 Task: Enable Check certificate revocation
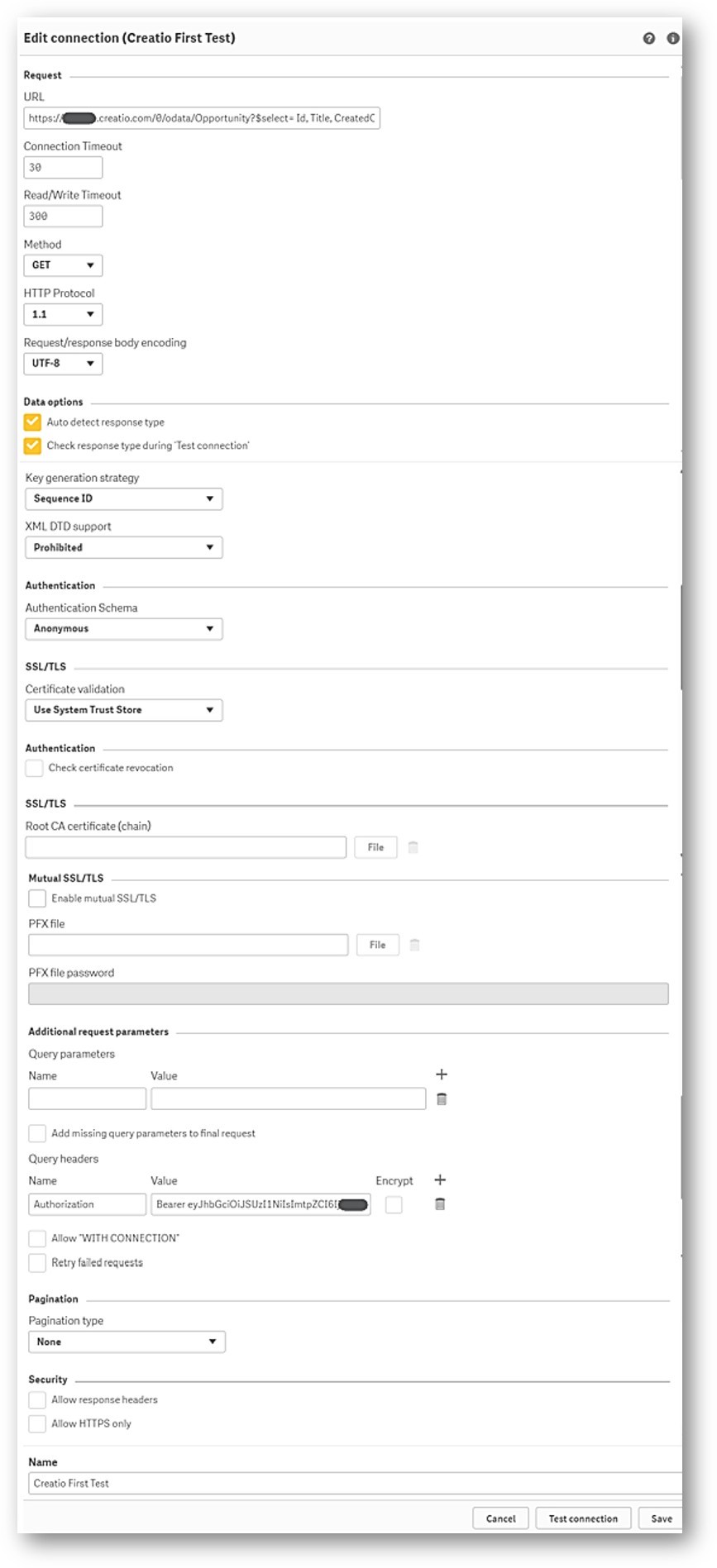click(34, 768)
